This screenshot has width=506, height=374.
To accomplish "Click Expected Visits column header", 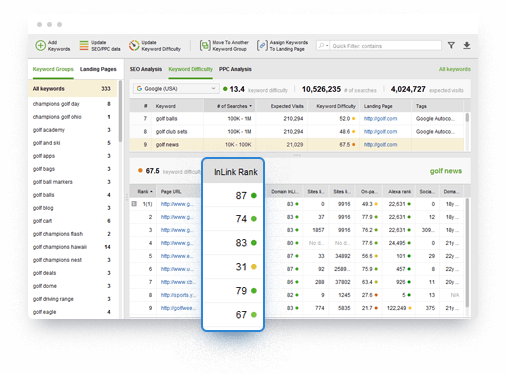I will 282,106.
